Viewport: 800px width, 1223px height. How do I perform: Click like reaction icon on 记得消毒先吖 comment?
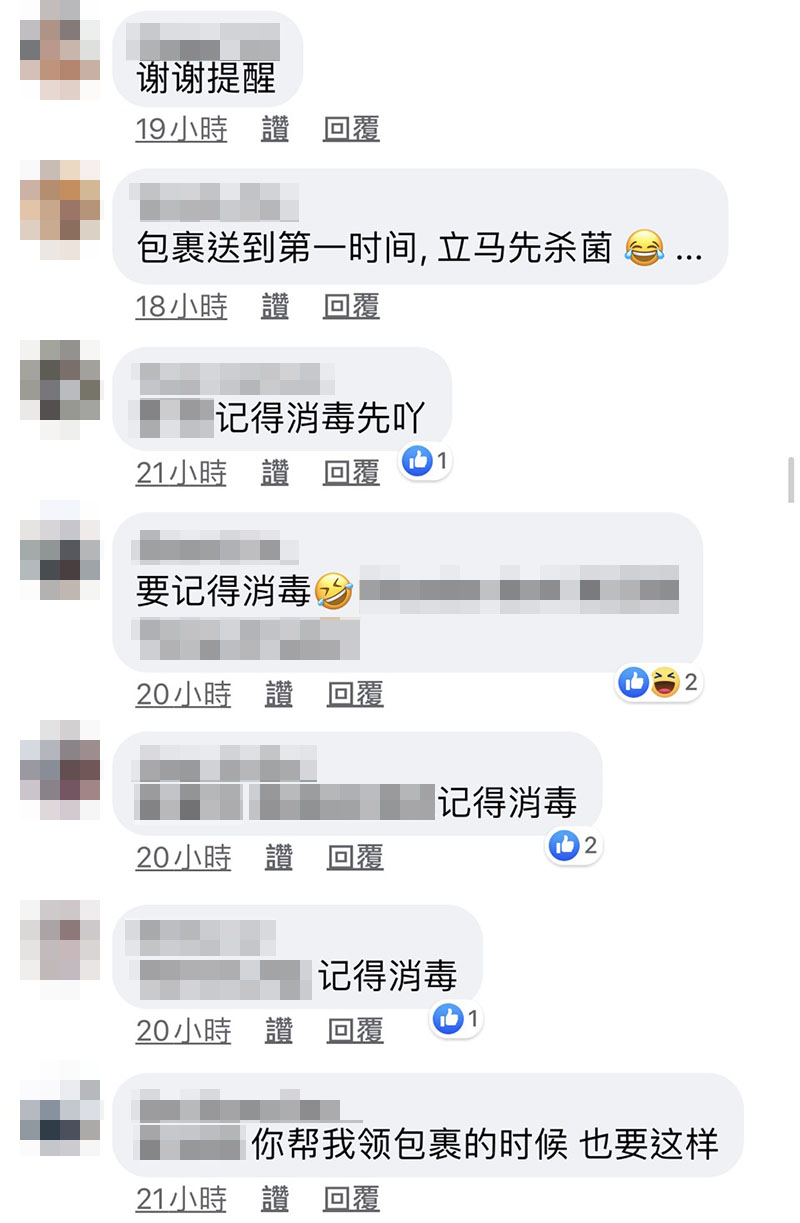tap(417, 461)
